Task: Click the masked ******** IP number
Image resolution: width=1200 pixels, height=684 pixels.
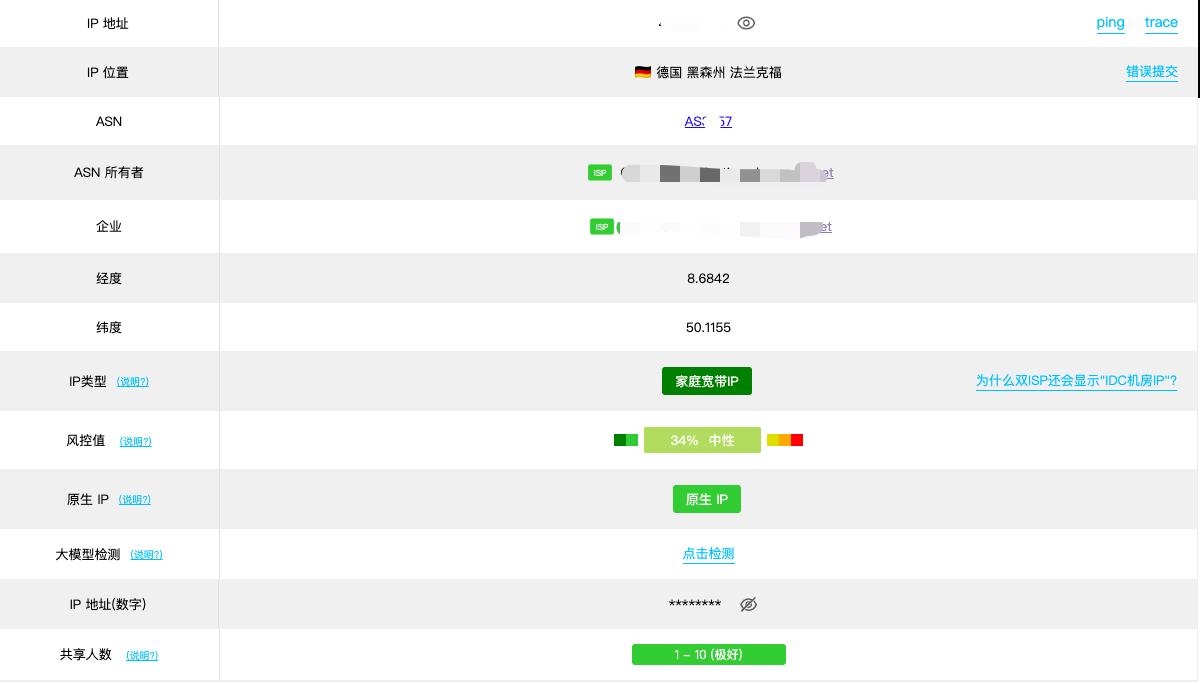Action: click(695, 604)
